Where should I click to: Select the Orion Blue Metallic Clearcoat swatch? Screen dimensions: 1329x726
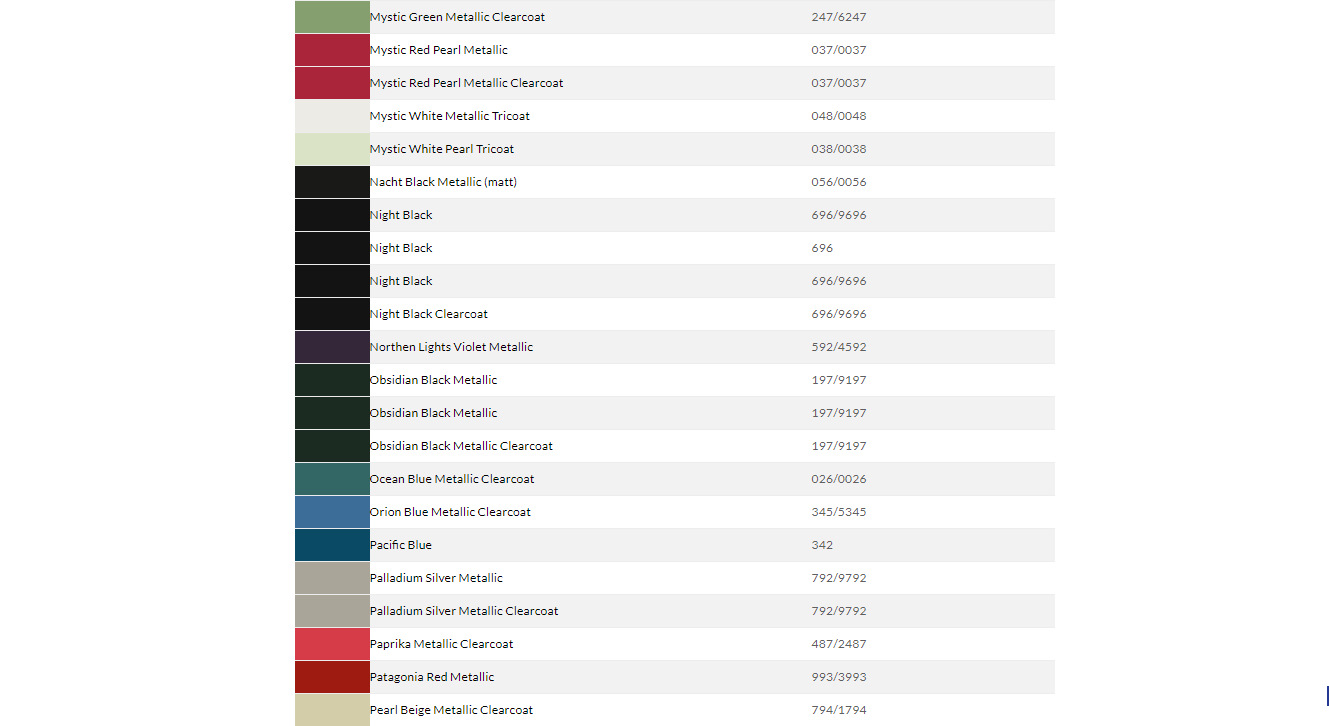[x=332, y=512]
